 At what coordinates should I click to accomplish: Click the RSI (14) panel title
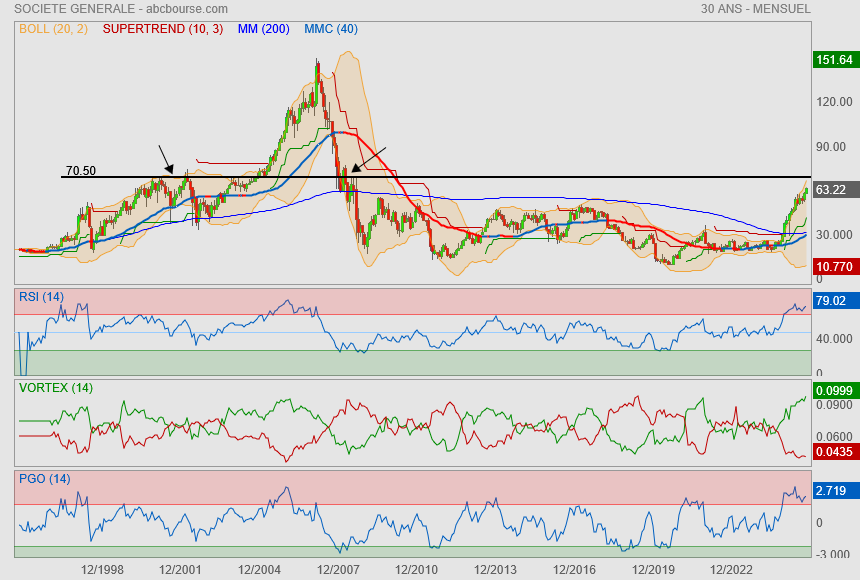(x=41, y=295)
